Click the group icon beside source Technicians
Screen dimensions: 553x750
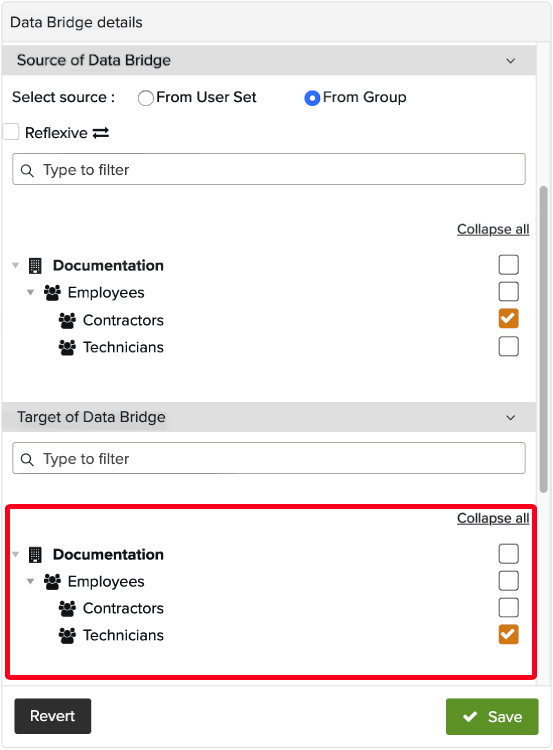coord(67,347)
